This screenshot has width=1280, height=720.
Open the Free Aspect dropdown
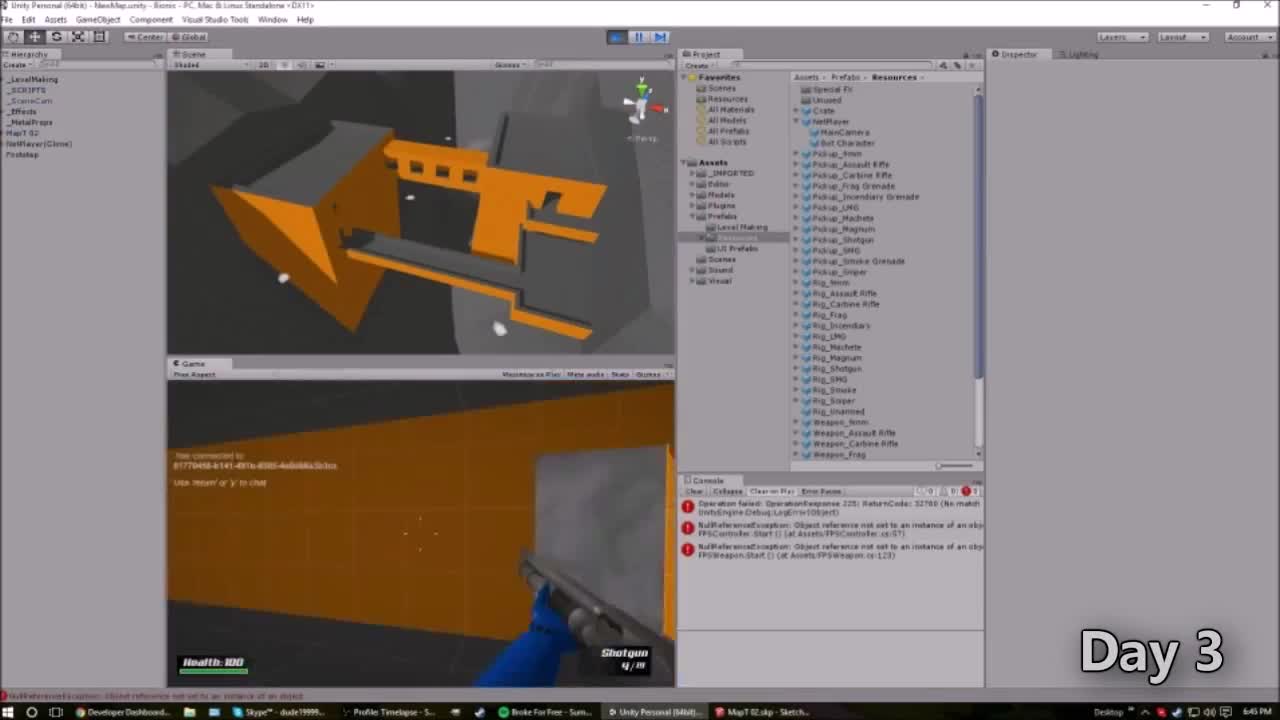pyautogui.click(x=196, y=374)
